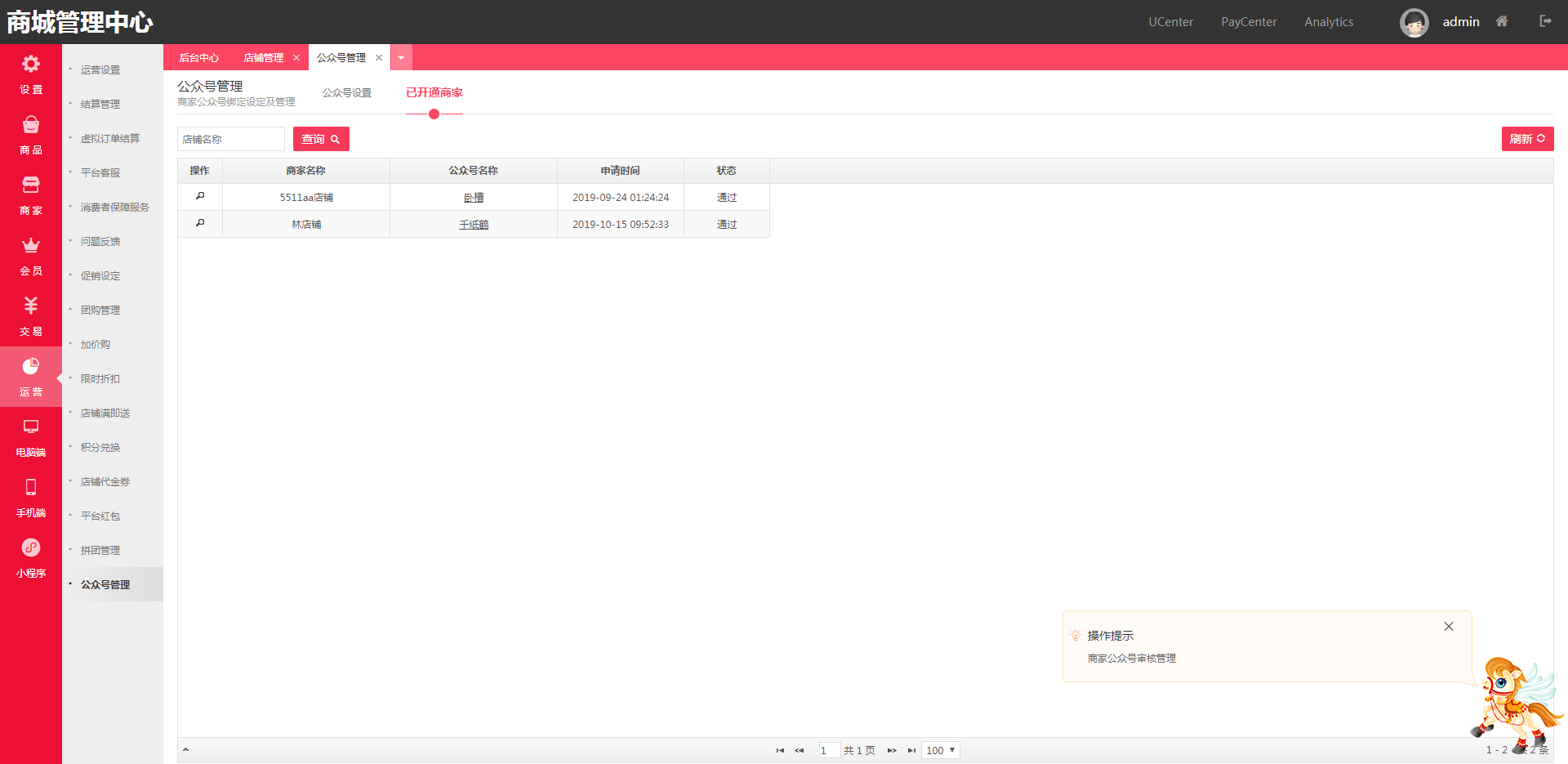
Task: Open 店铺满即送 in the side menu
Action: (105, 413)
